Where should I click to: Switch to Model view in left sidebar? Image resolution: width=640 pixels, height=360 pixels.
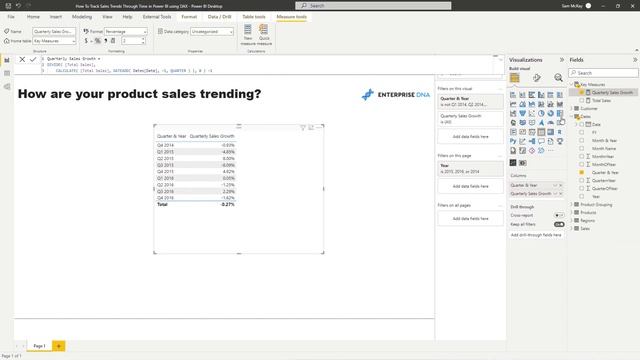[x=7, y=87]
